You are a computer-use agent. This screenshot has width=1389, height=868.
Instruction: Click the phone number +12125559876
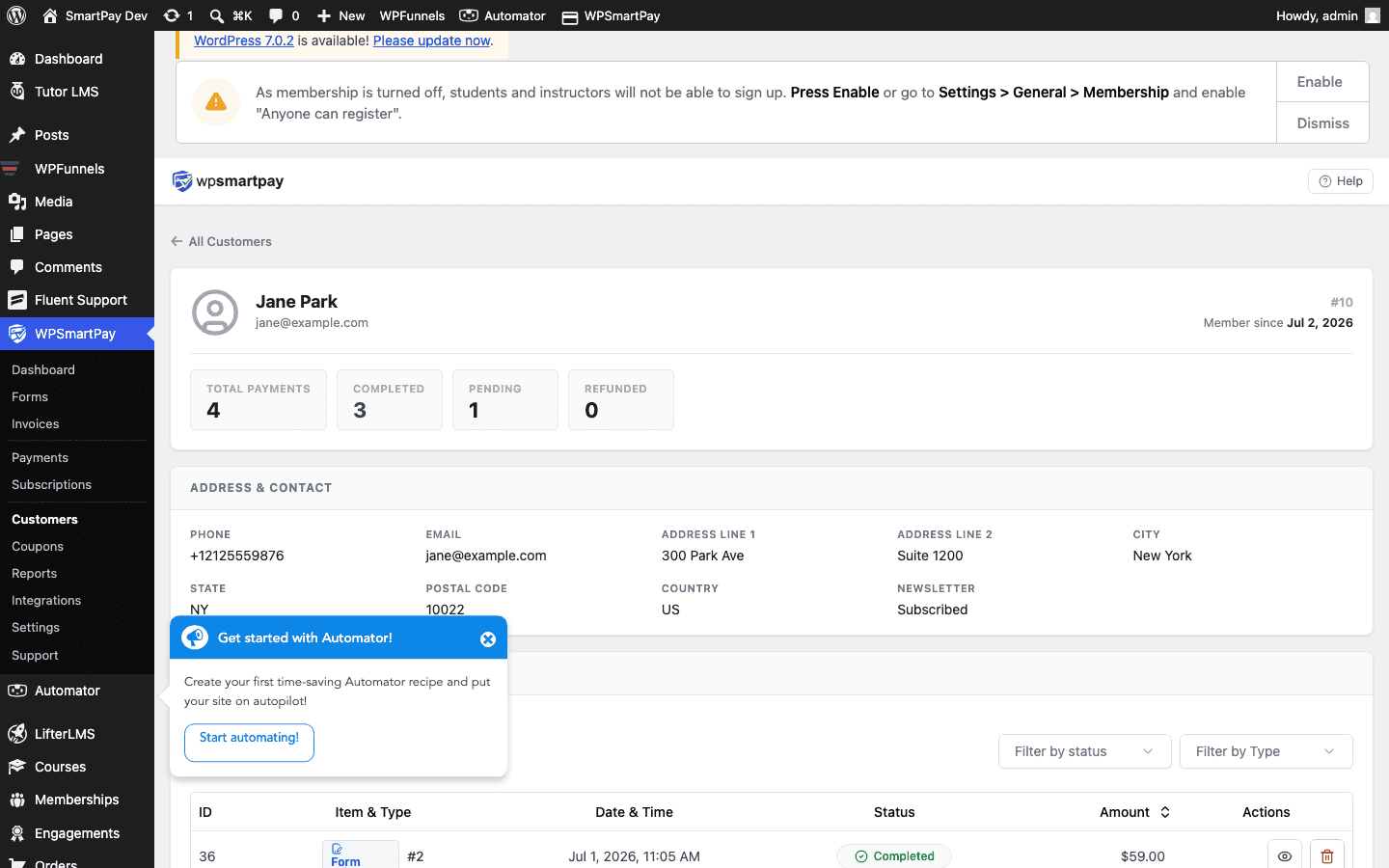click(237, 556)
